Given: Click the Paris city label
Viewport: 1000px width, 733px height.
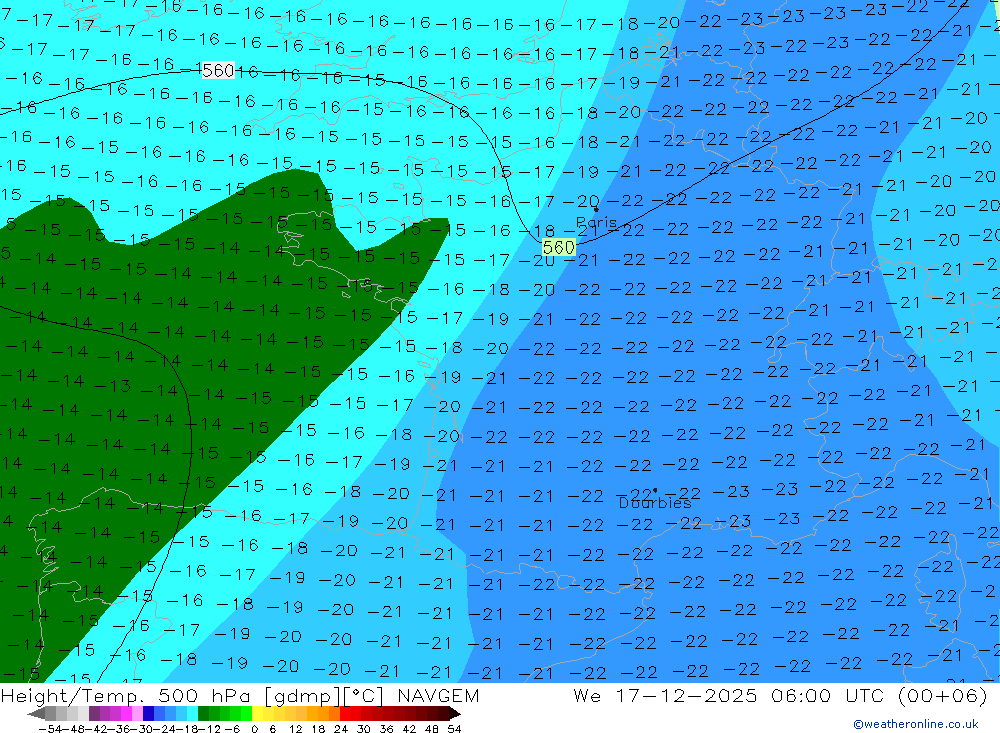Looking at the screenshot, I should pyautogui.click(x=596, y=222).
